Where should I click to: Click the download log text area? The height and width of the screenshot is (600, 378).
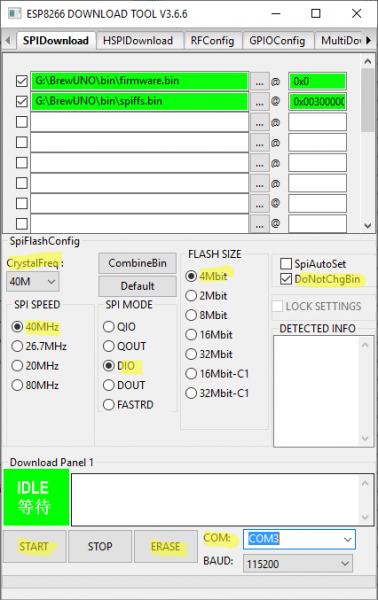(x=222, y=499)
